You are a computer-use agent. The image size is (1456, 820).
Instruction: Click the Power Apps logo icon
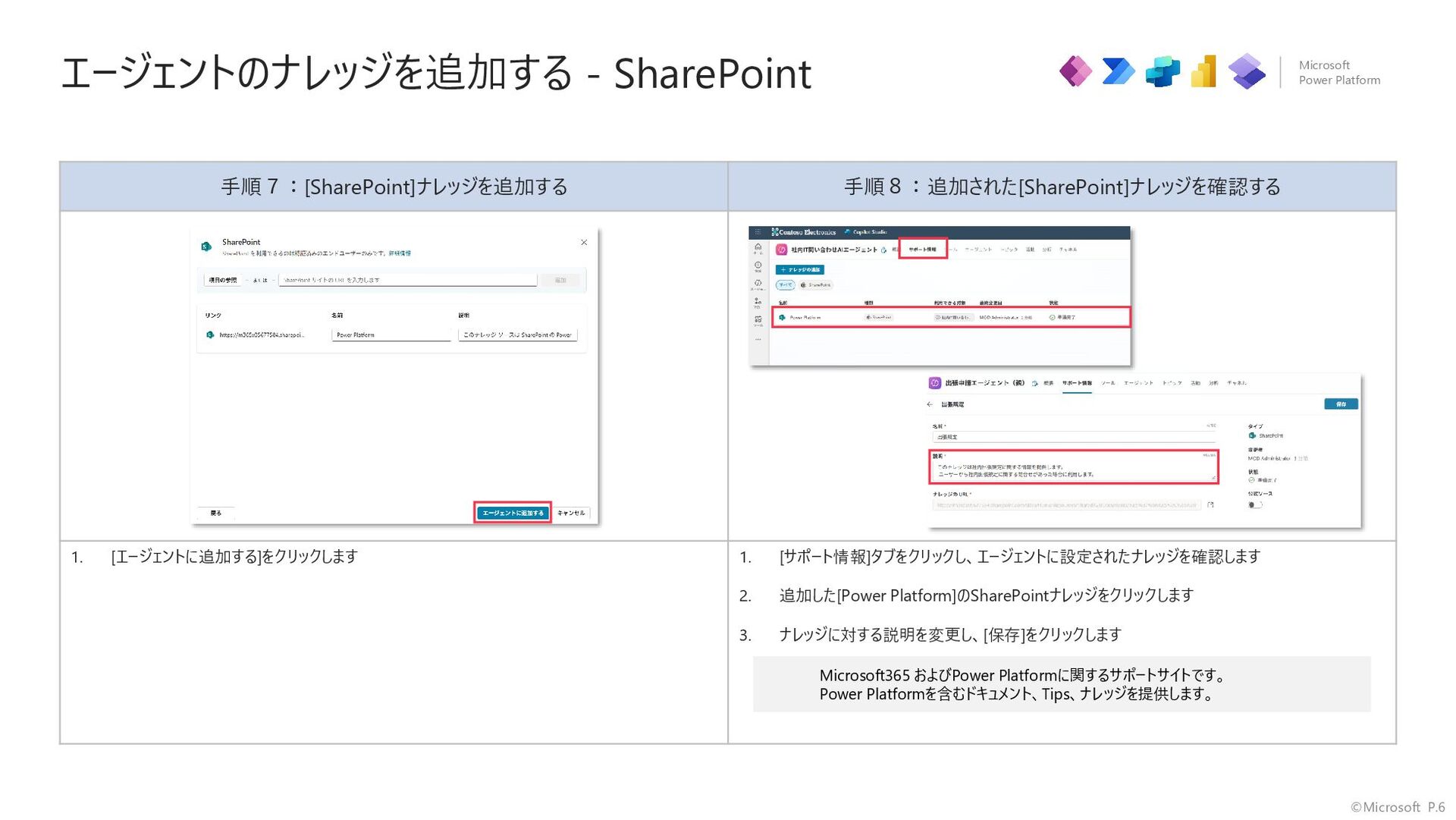pyautogui.click(x=1075, y=72)
